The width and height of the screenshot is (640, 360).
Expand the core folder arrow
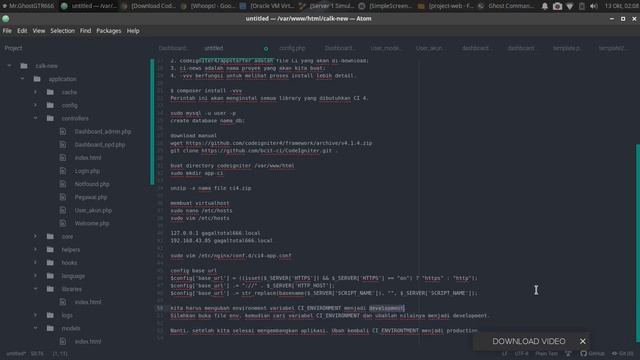(36, 236)
